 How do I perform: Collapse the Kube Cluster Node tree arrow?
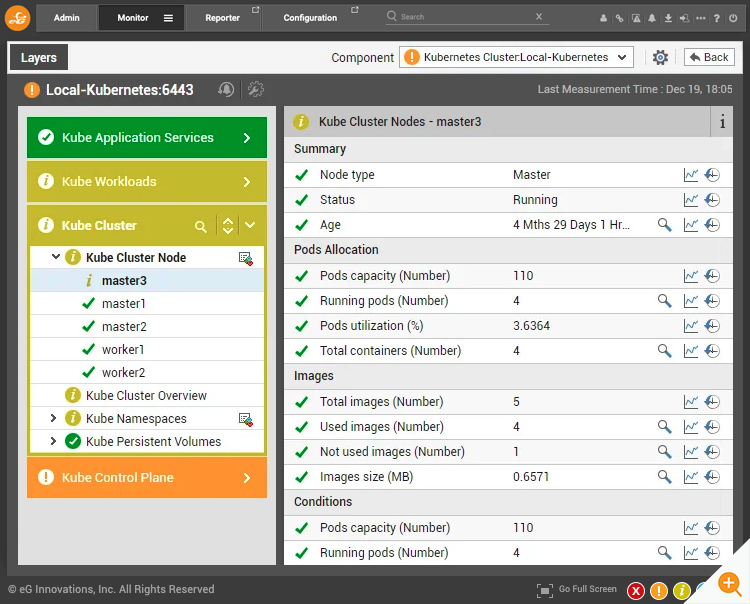[55, 257]
